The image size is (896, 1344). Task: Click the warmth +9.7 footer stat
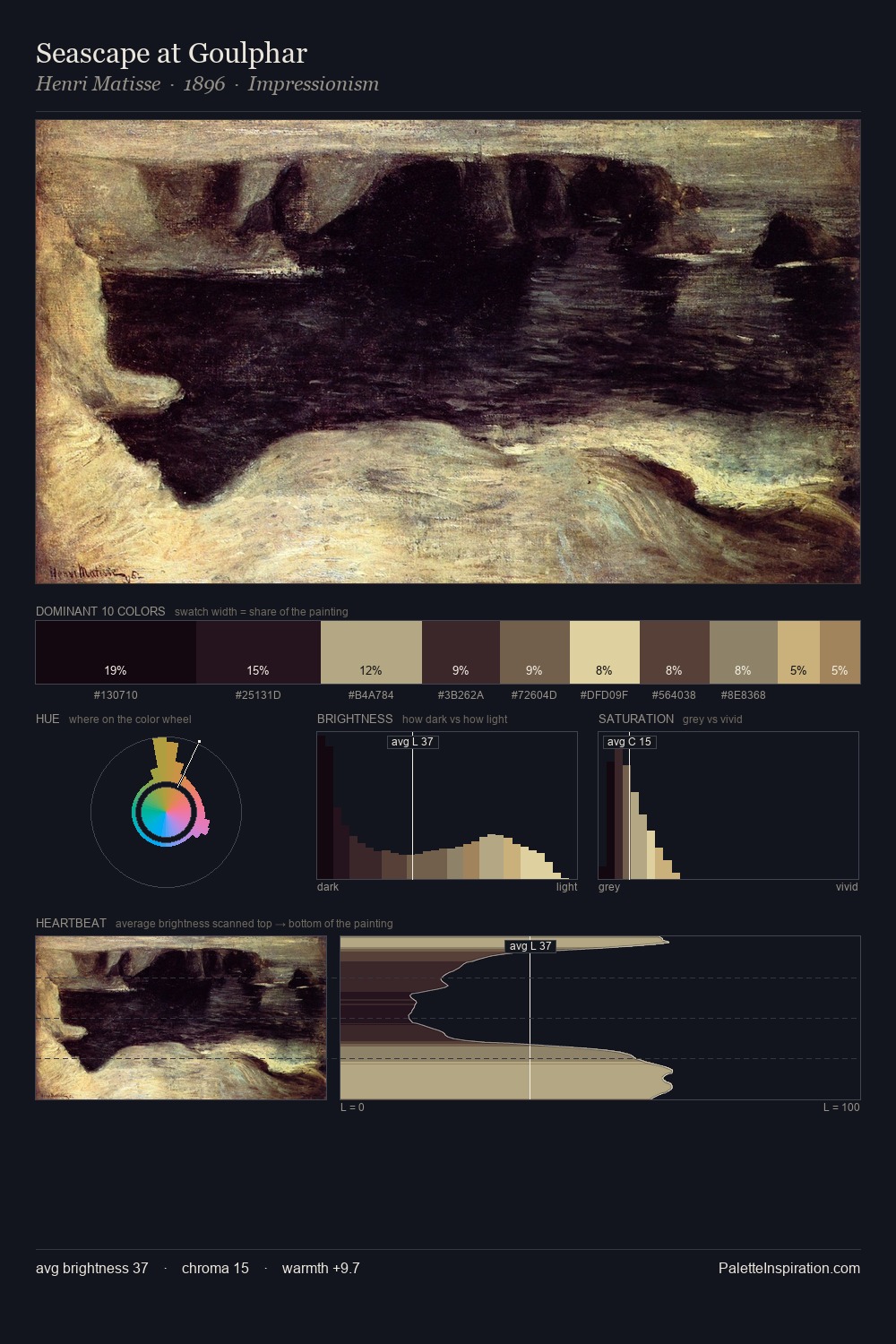pyautogui.click(x=321, y=1268)
